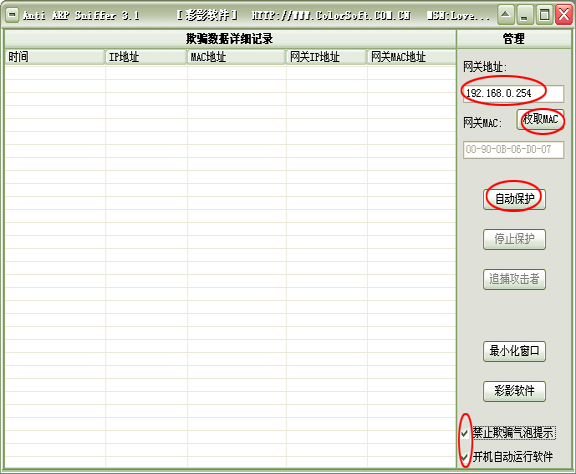Toggle 禁止欺骗气泡提示 checkbox
The width and height of the screenshot is (576, 474).
[x=465, y=433]
